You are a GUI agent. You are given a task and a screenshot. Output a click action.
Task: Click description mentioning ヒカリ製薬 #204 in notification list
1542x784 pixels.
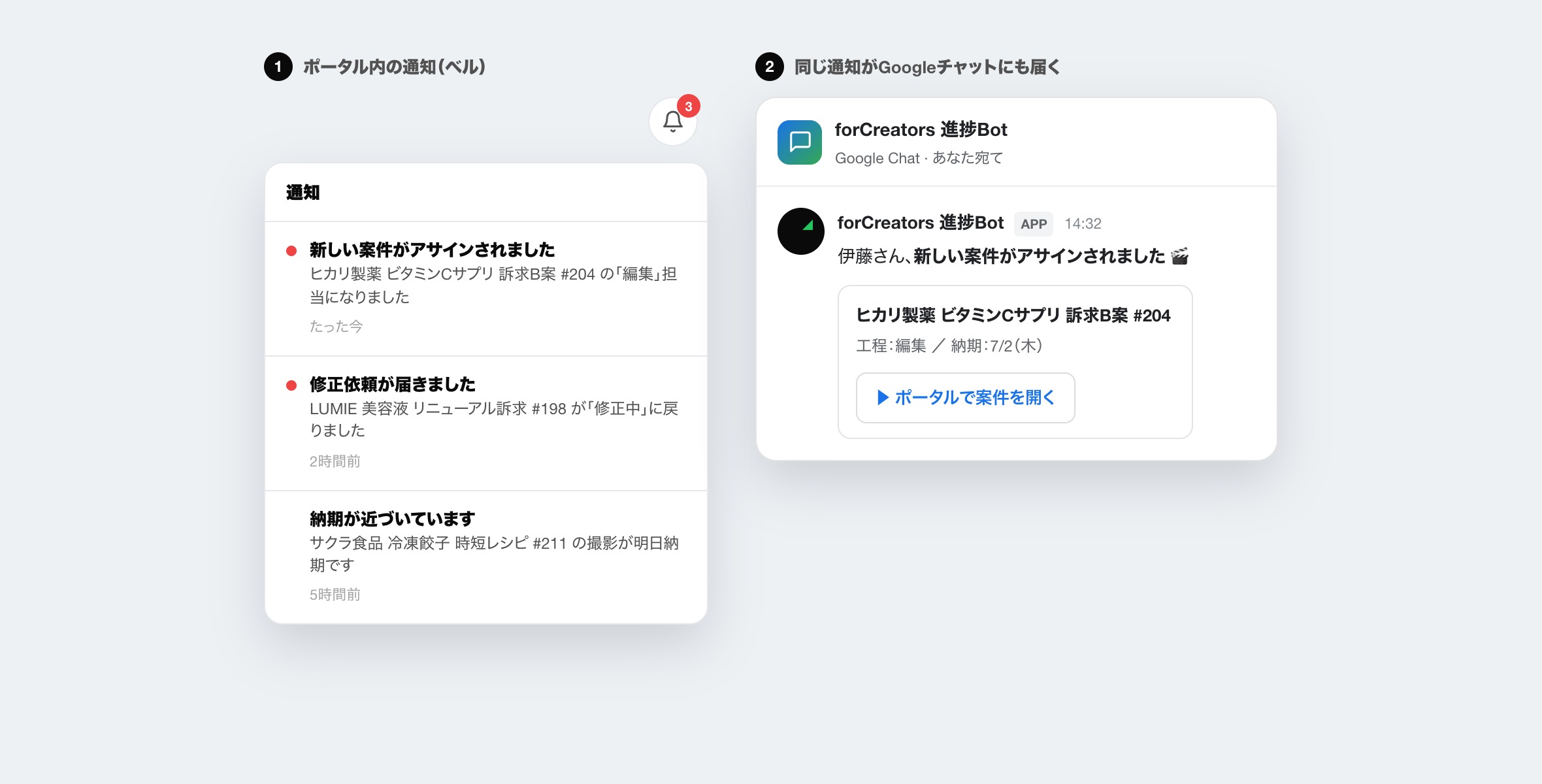[x=493, y=286]
